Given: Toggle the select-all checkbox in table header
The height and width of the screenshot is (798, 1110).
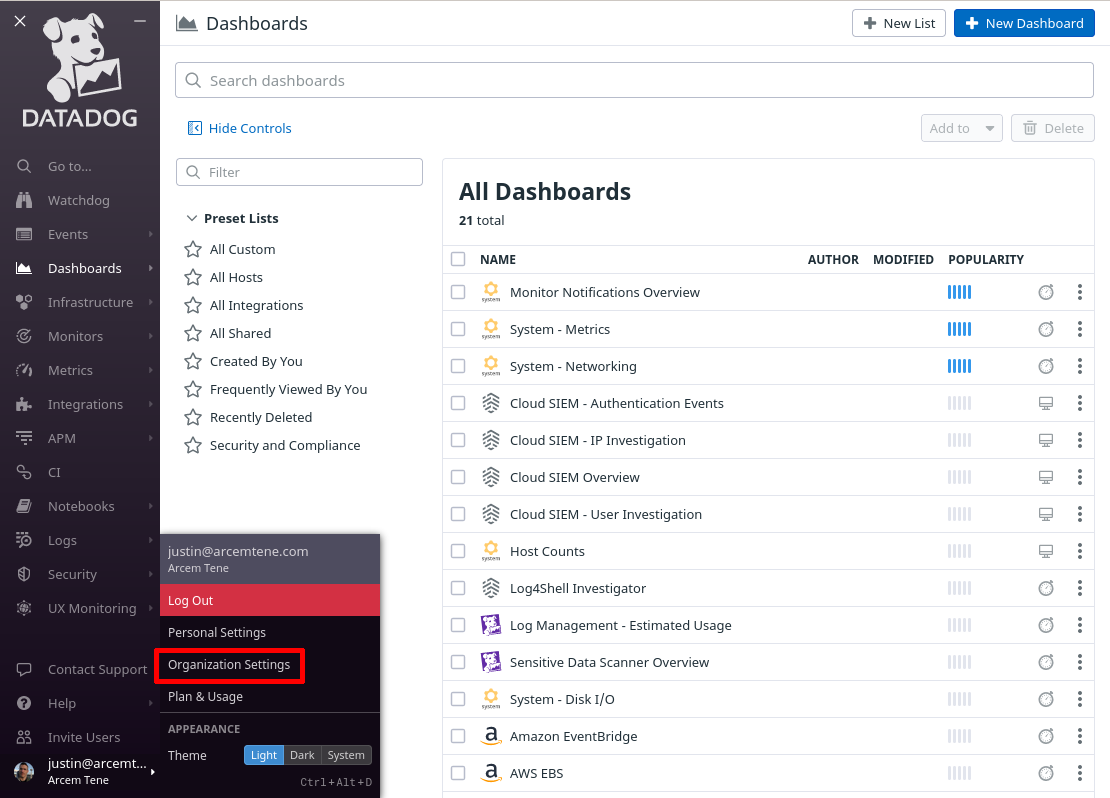Looking at the screenshot, I should coord(458,259).
